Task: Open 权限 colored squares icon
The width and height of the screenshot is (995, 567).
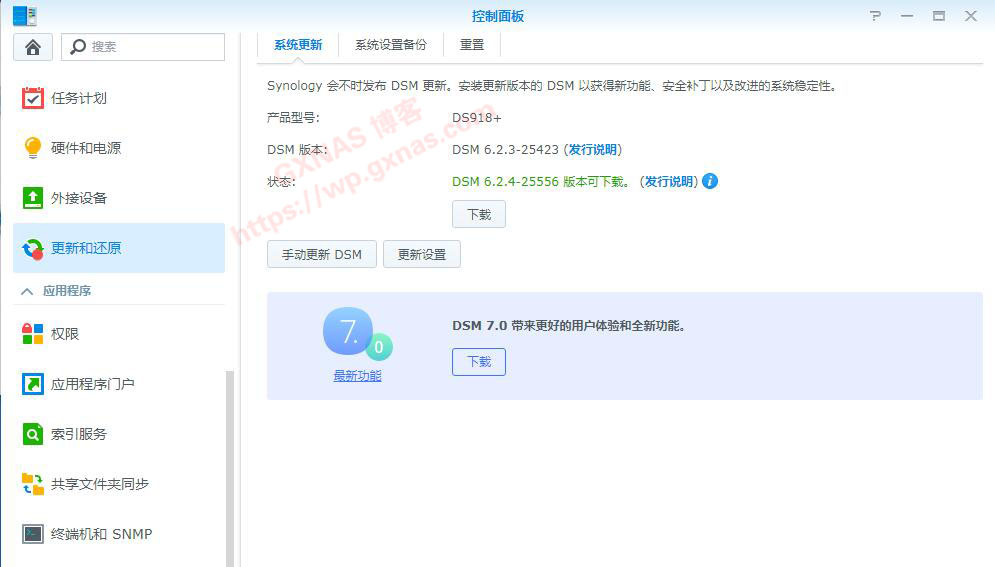Action: (33, 334)
